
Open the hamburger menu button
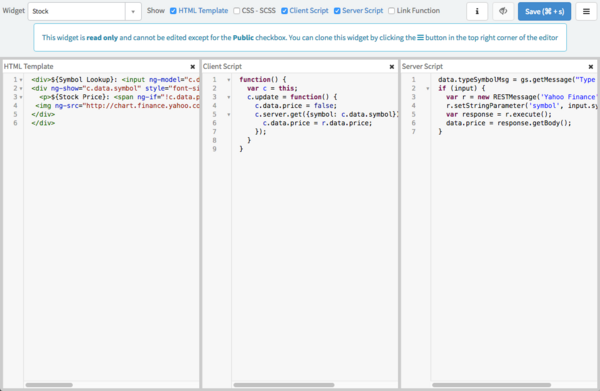click(586, 11)
